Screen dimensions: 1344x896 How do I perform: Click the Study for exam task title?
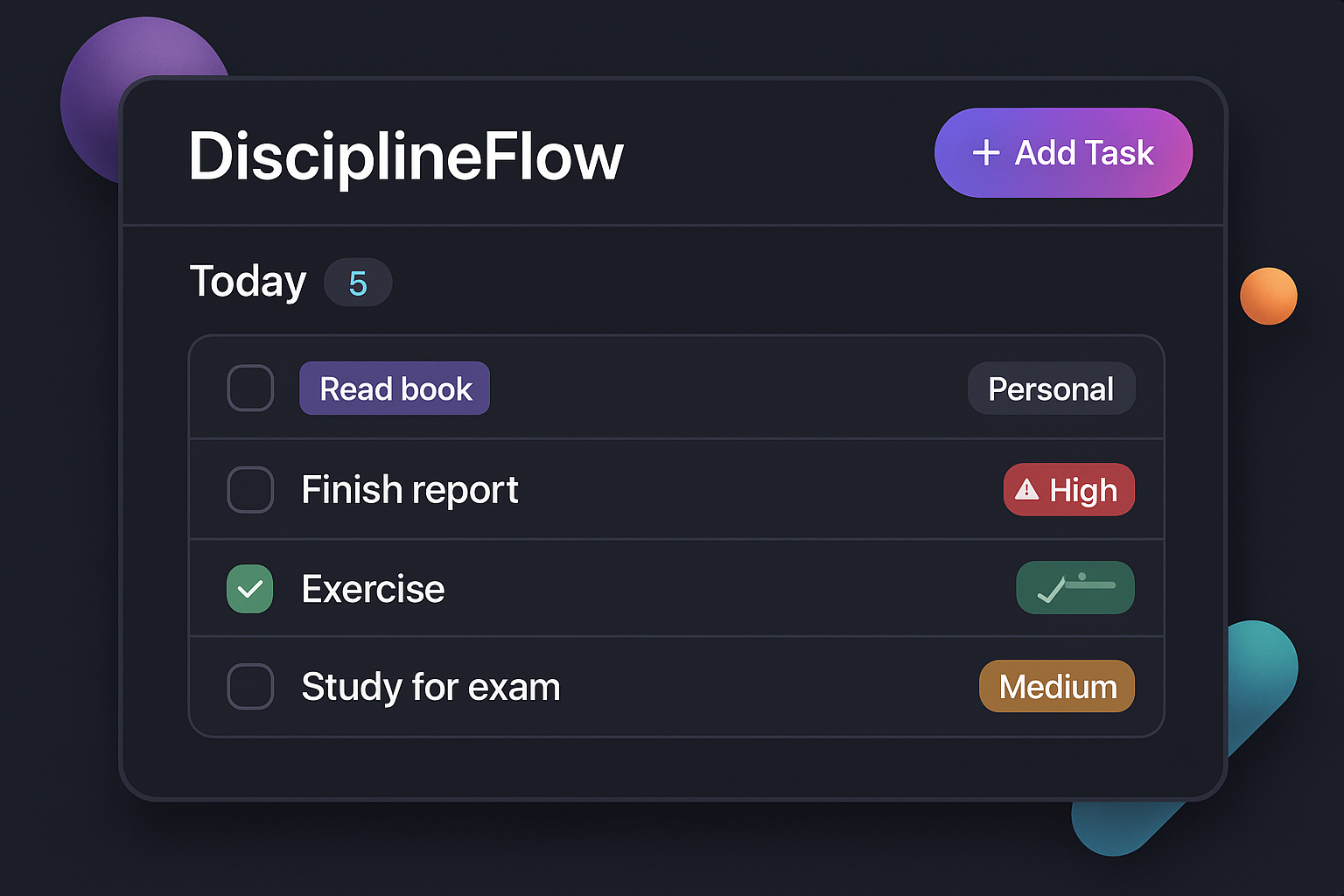[430, 686]
